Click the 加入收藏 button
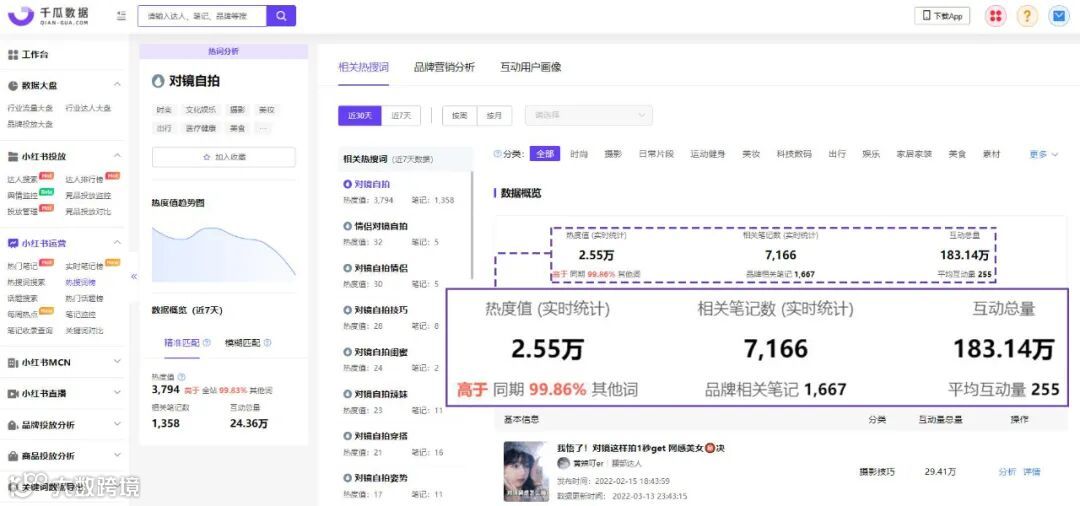 point(224,157)
